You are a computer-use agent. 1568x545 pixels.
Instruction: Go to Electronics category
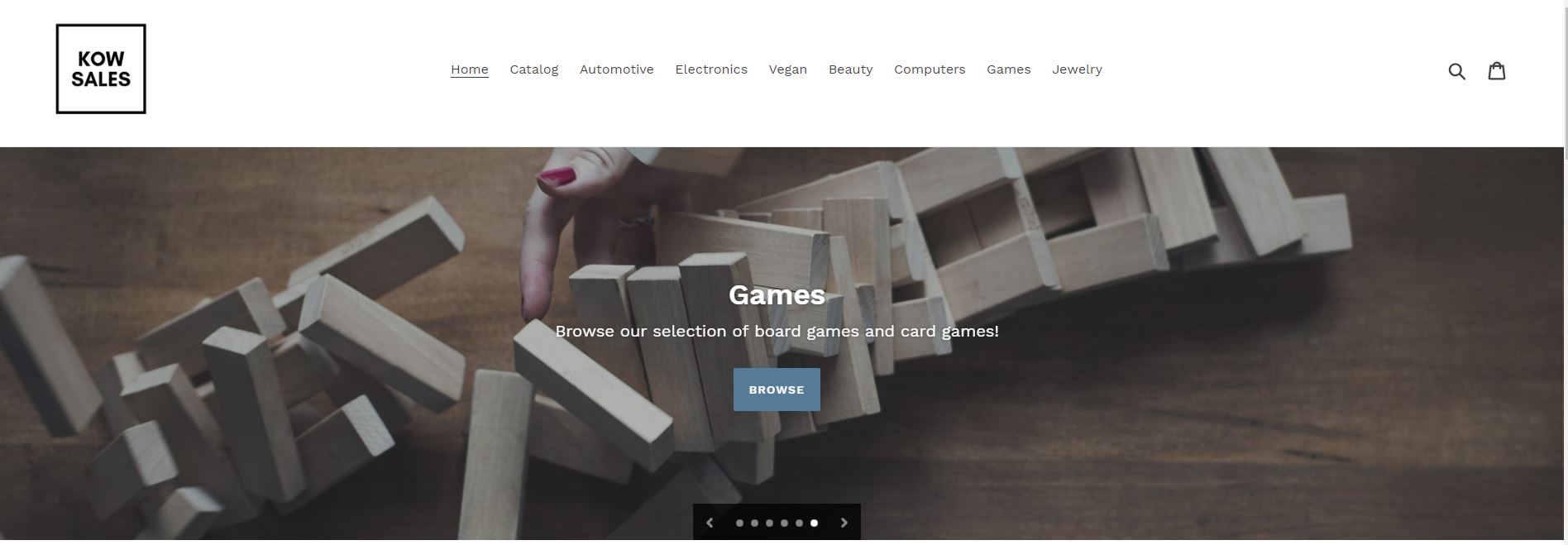711,69
